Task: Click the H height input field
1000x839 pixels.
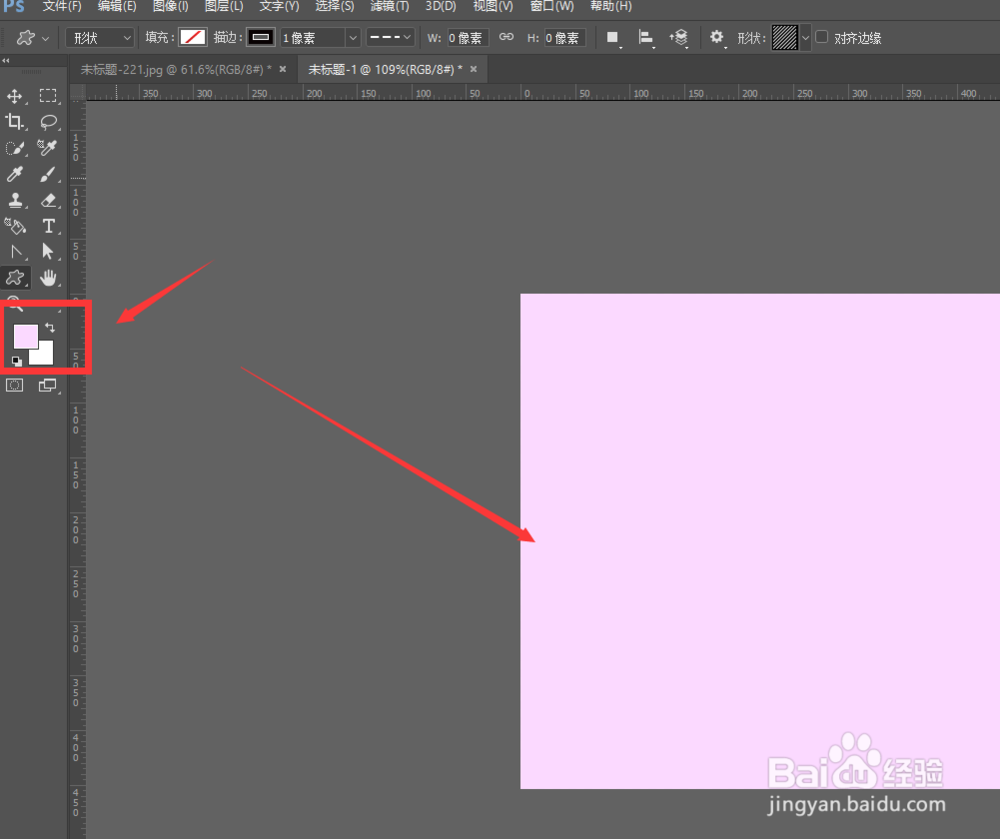Action: tap(564, 38)
